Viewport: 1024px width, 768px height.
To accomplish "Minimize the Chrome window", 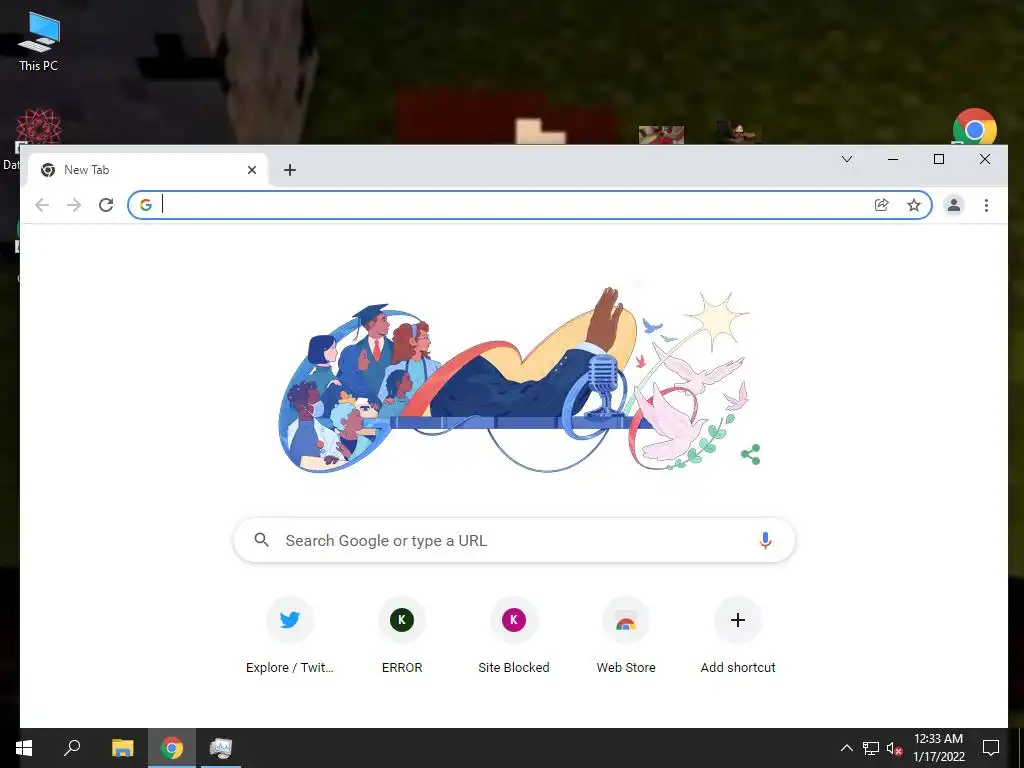I will pos(893,159).
